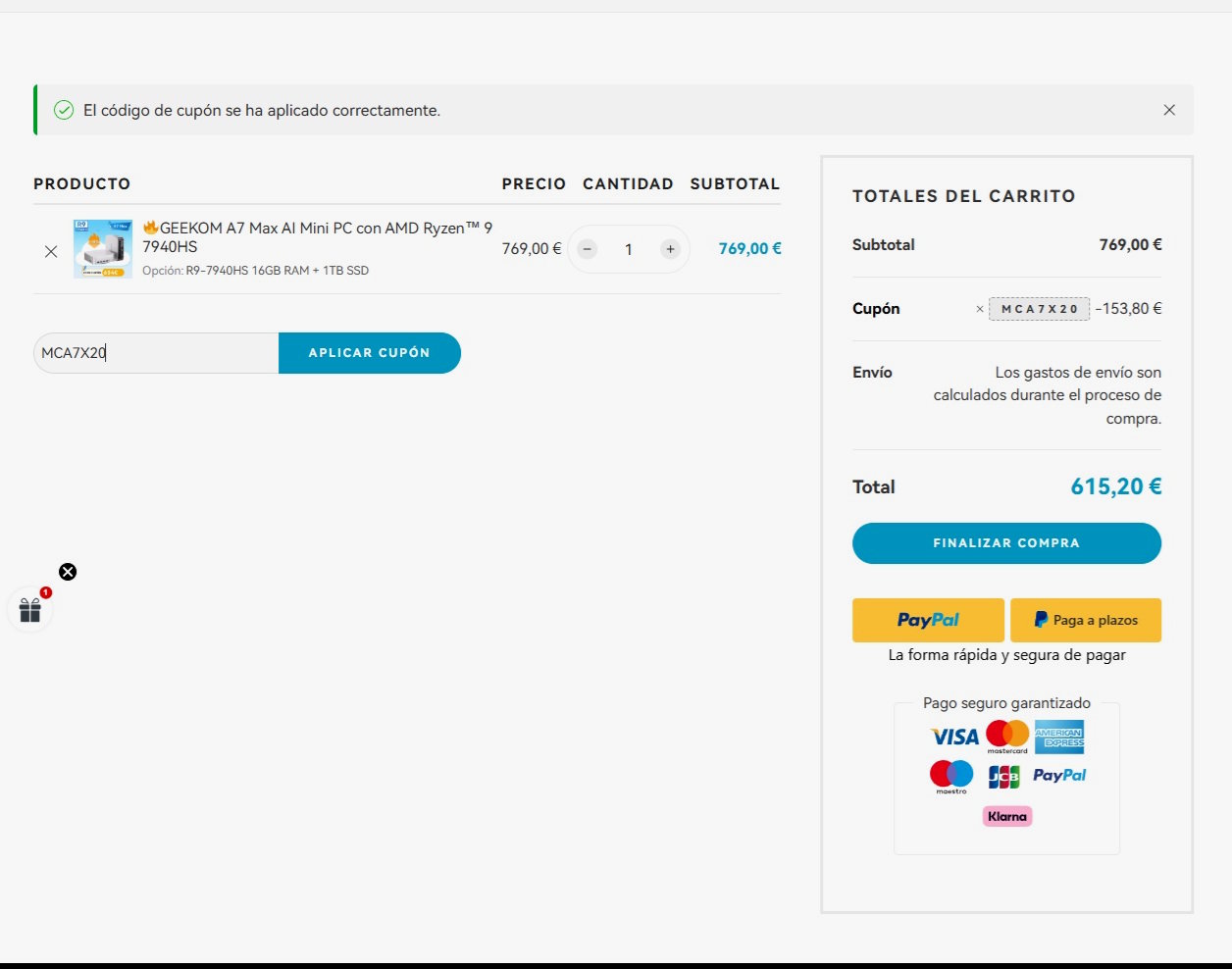Click the coupon discount -153,80 €
The height and width of the screenshot is (969, 1232).
pos(1128,309)
